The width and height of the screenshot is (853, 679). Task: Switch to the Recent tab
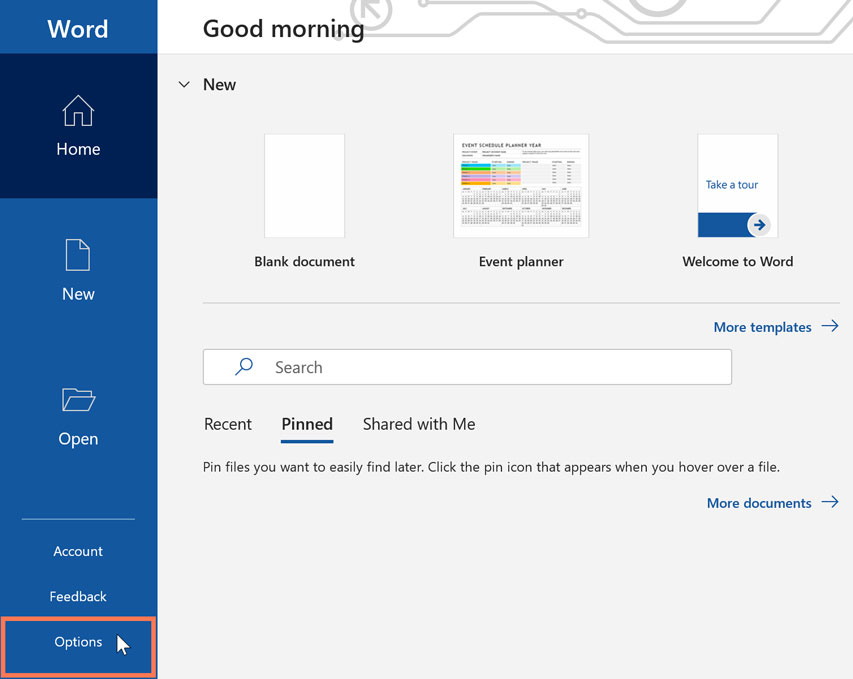(x=228, y=424)
